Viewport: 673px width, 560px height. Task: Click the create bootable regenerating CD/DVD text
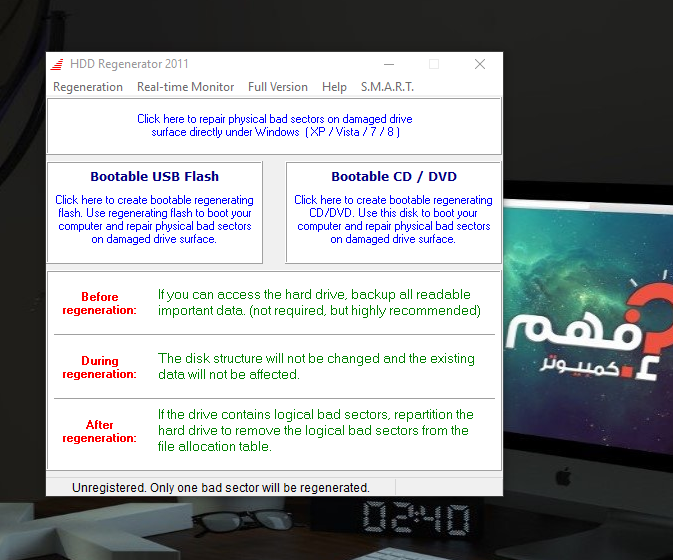[x=394, y=219]
